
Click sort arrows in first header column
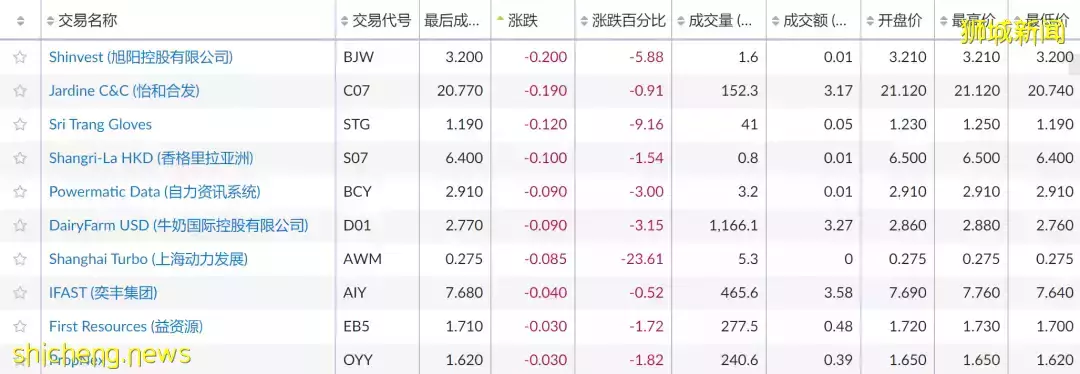click(x=20, y=21)
